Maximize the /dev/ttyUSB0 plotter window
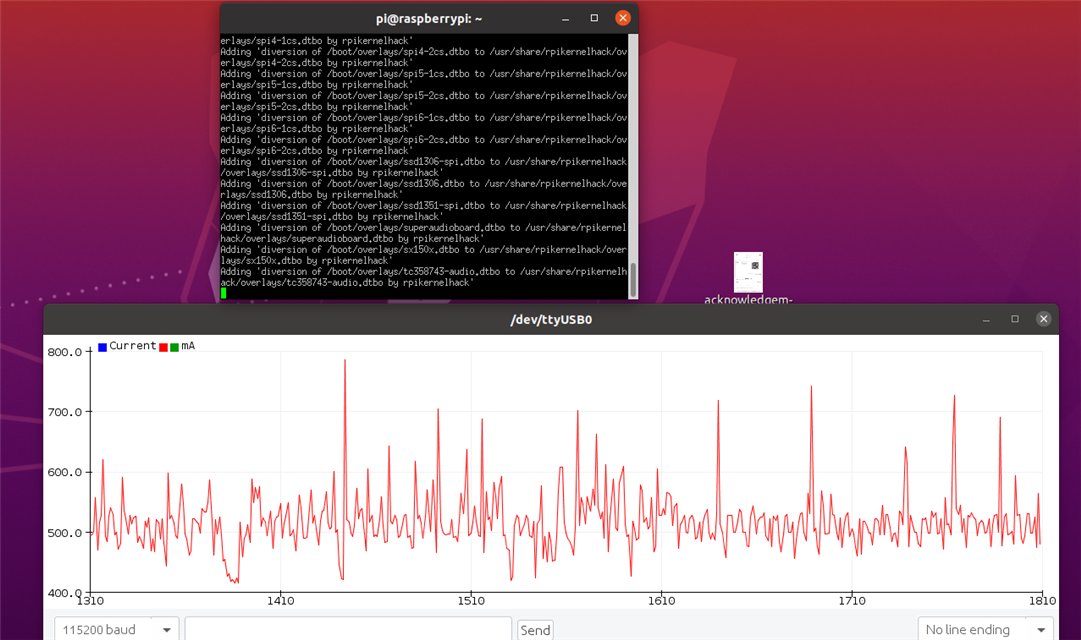 (1015, 319)
